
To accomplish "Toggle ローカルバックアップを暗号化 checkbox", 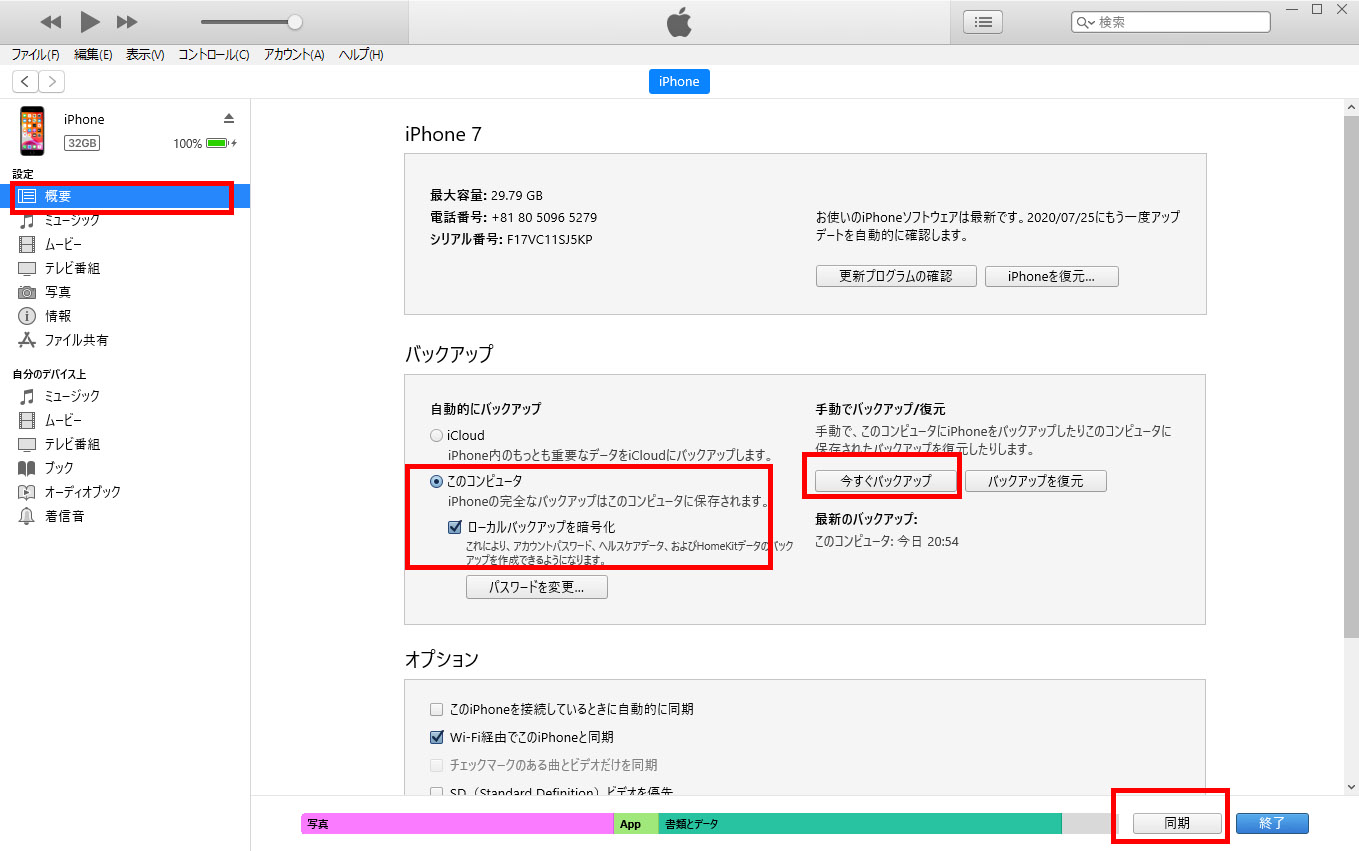I will (x=455, y=527).
